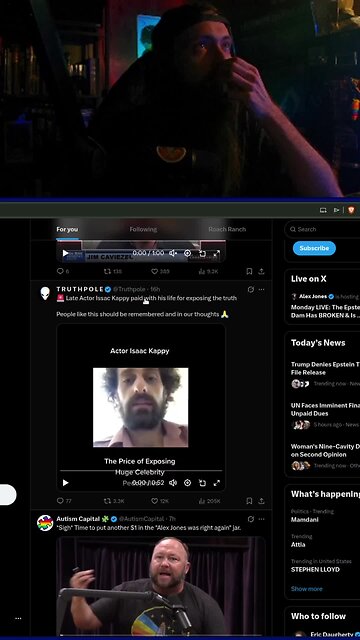The image size is (360, 640).
Task: Click Grok icon on Autism Capital post
Action: click(x=251, y=519)
